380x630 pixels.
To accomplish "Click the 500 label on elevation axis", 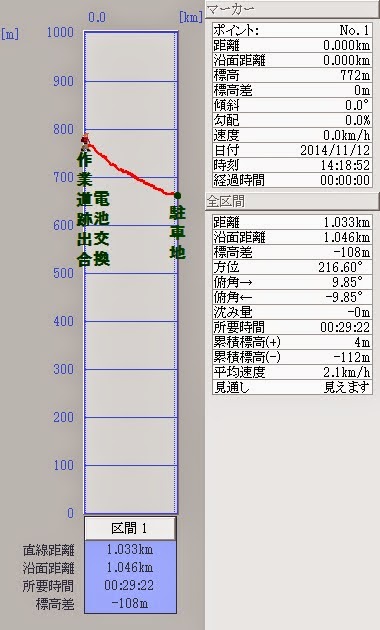I will [x=63, y=273].
